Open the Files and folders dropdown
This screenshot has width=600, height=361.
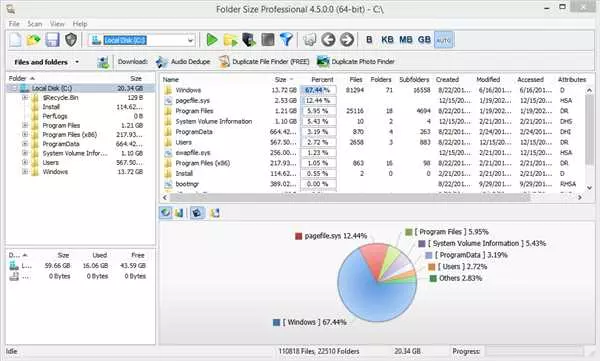(77, 62)
